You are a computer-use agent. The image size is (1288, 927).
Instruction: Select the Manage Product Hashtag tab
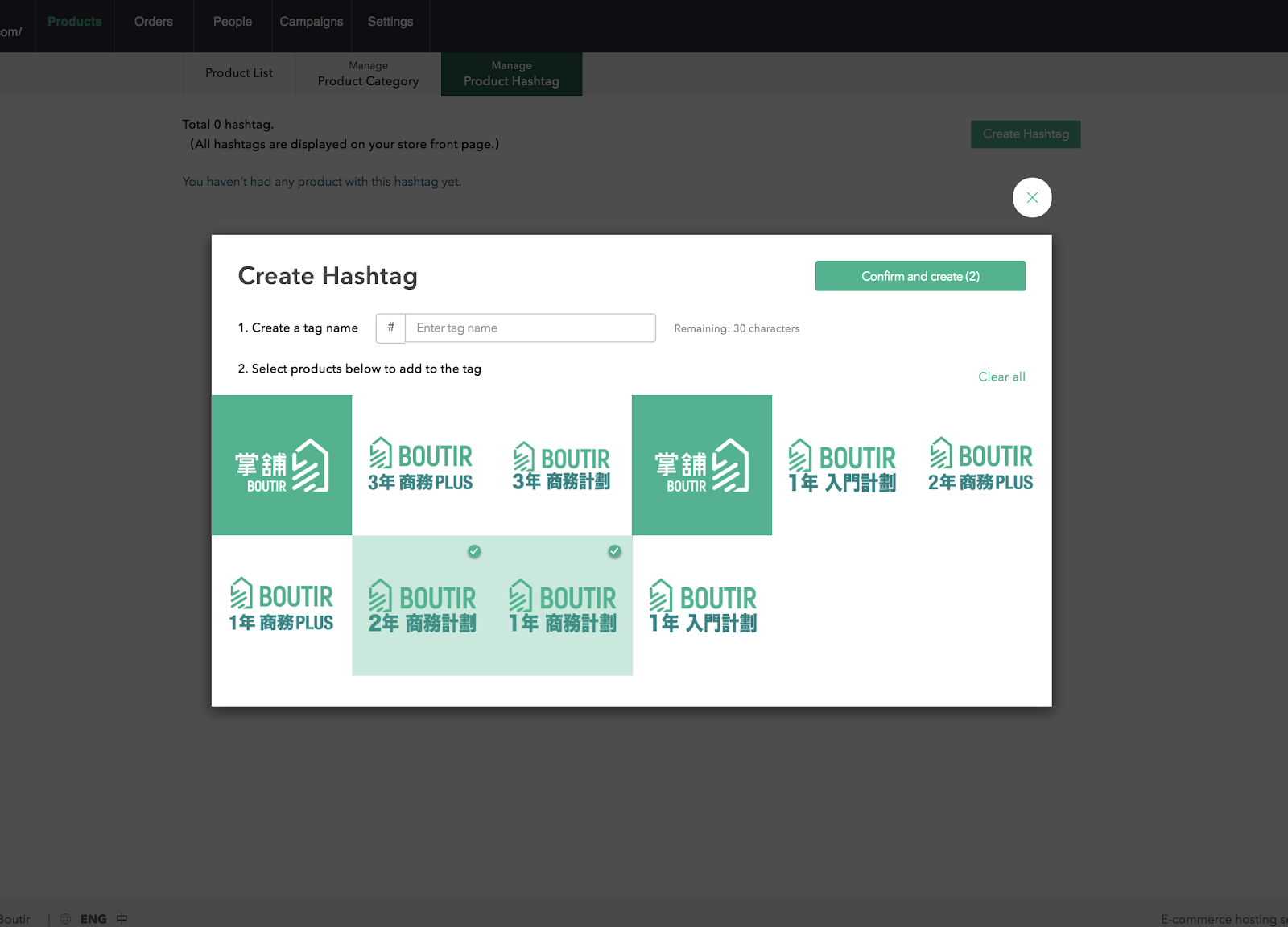point(511,74)
